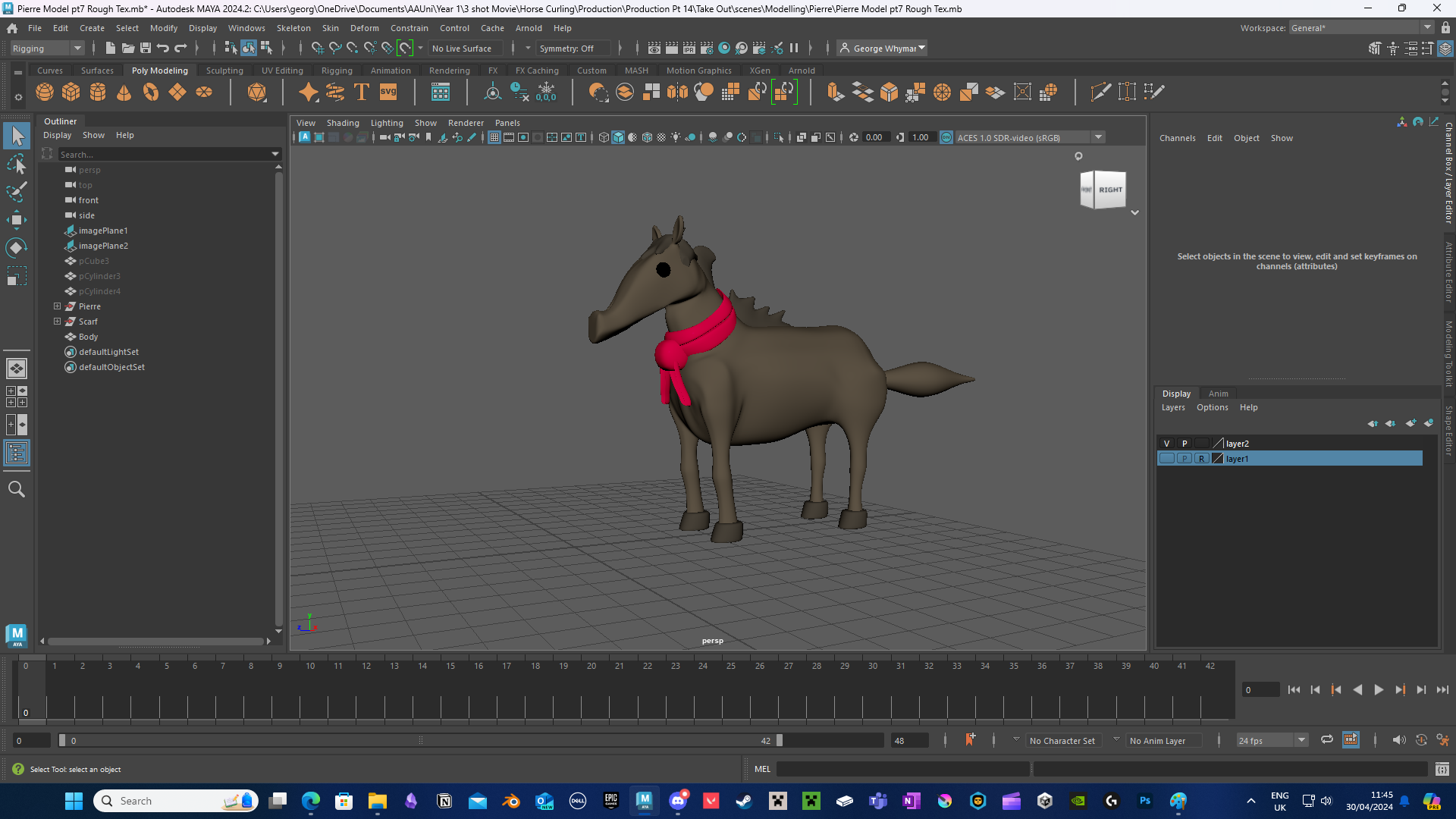Click the SVG import shelf icon
The width and height of the screenshot is (1456, 819).
point(388,92)
